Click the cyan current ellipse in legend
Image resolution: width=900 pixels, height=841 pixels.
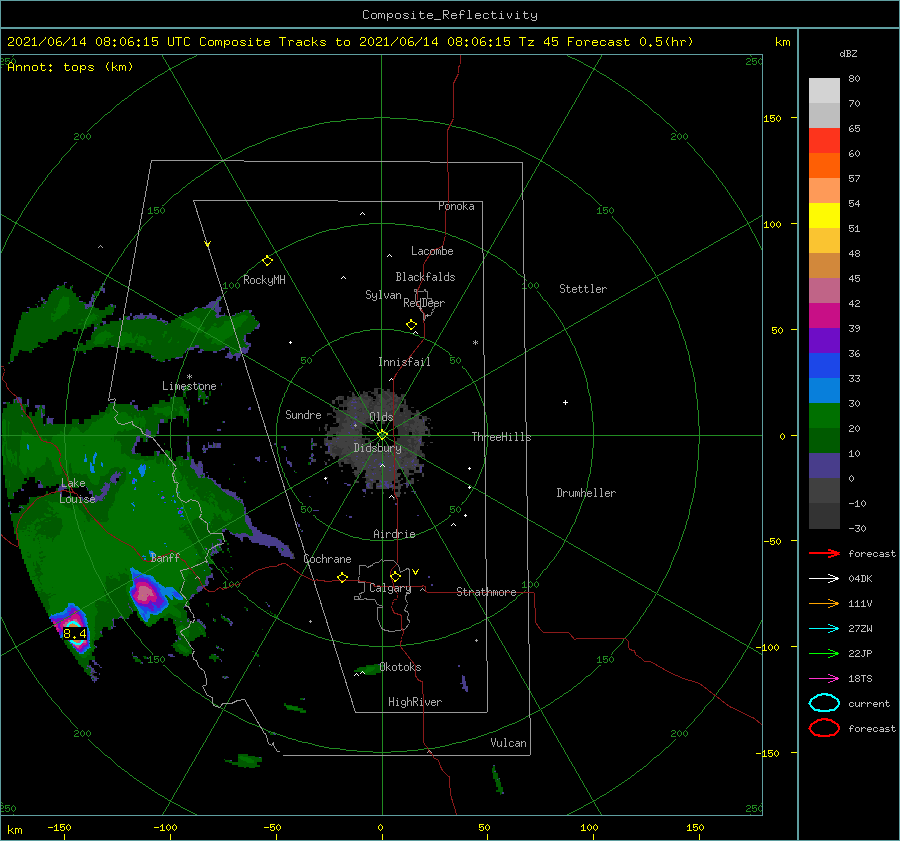pos(824,703)
